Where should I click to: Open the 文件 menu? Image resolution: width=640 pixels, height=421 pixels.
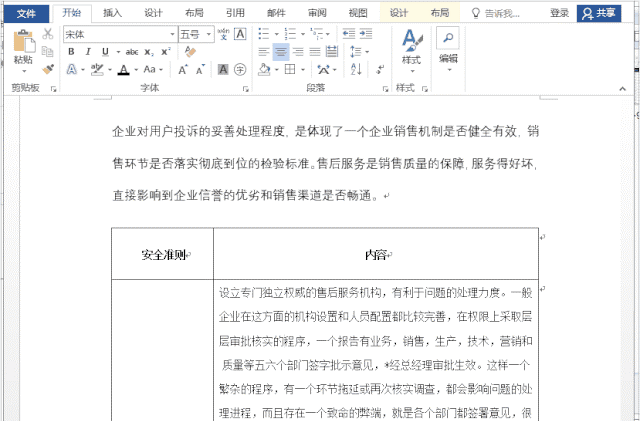coord(25,13)
